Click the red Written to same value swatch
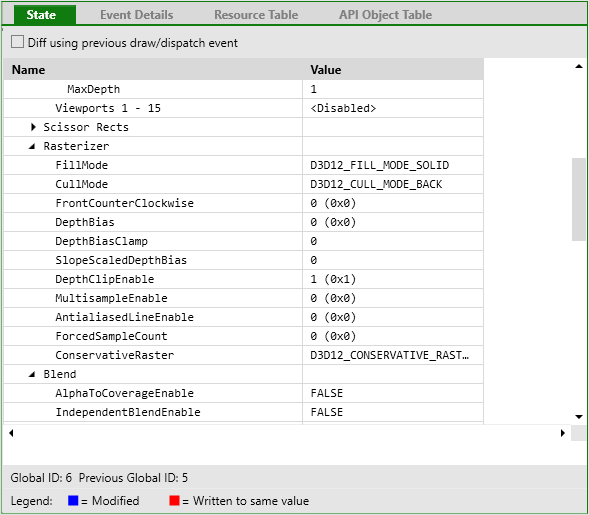Viewport: 589px width, 515px height. point(174,500)
